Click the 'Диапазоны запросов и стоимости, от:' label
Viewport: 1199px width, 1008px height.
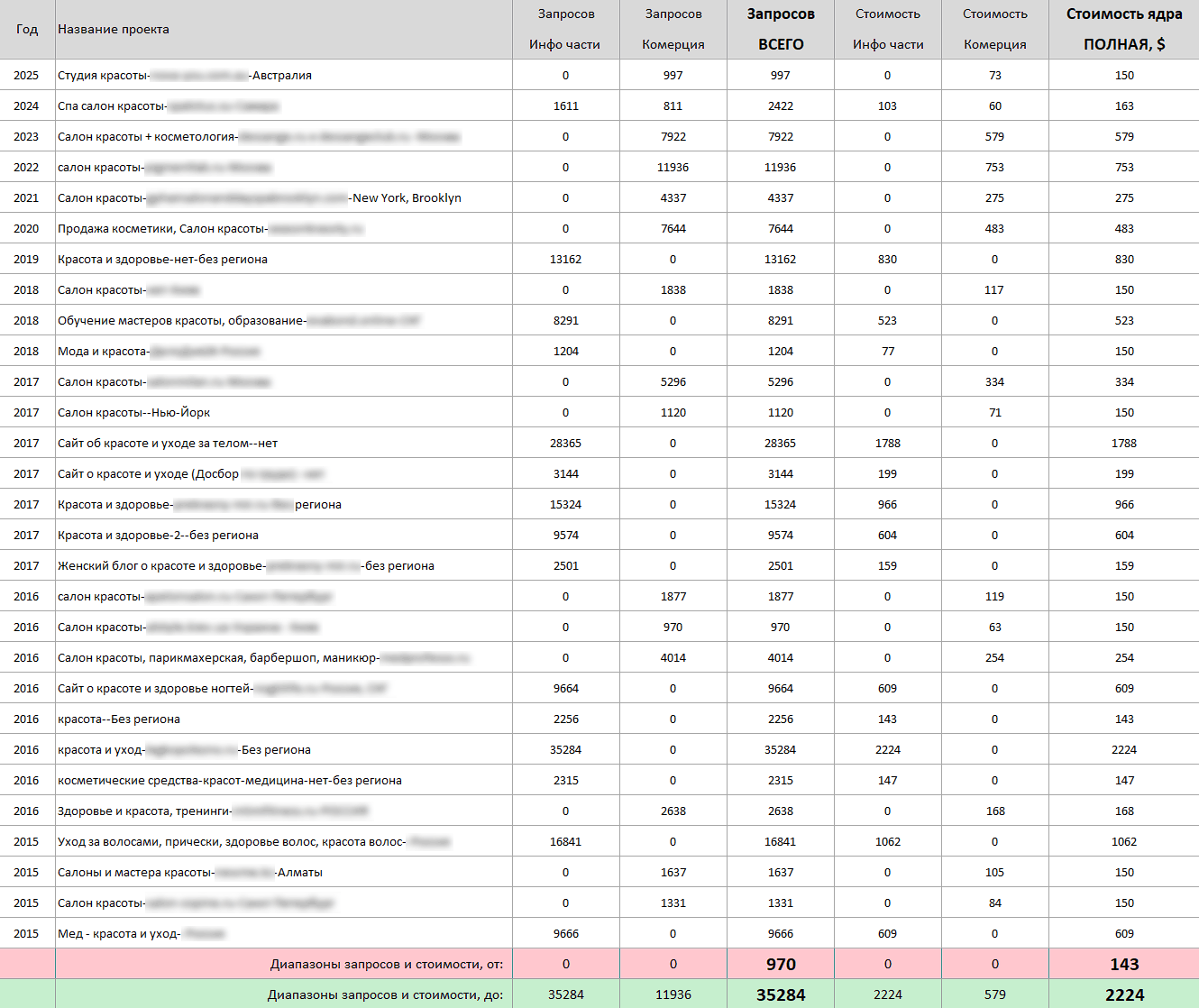386,965
